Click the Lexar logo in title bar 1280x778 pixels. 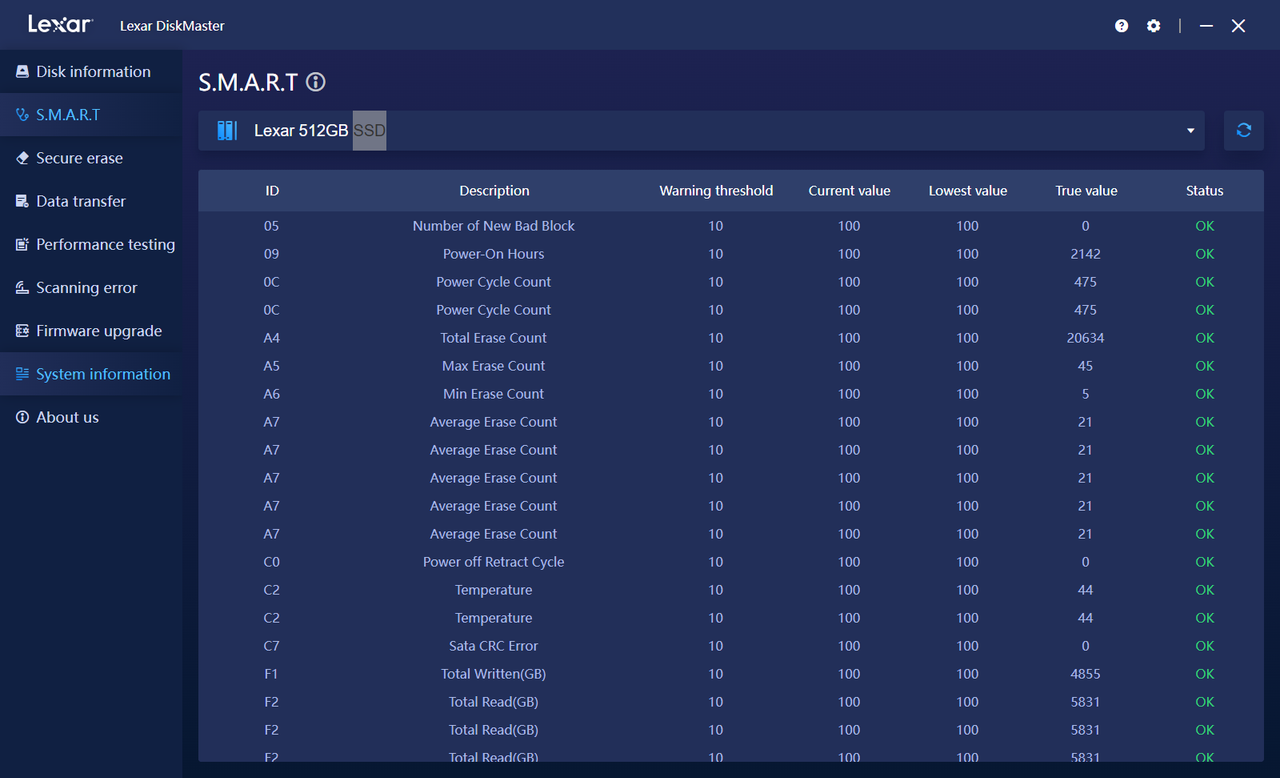pyautogui.click(x=60, y=25)
